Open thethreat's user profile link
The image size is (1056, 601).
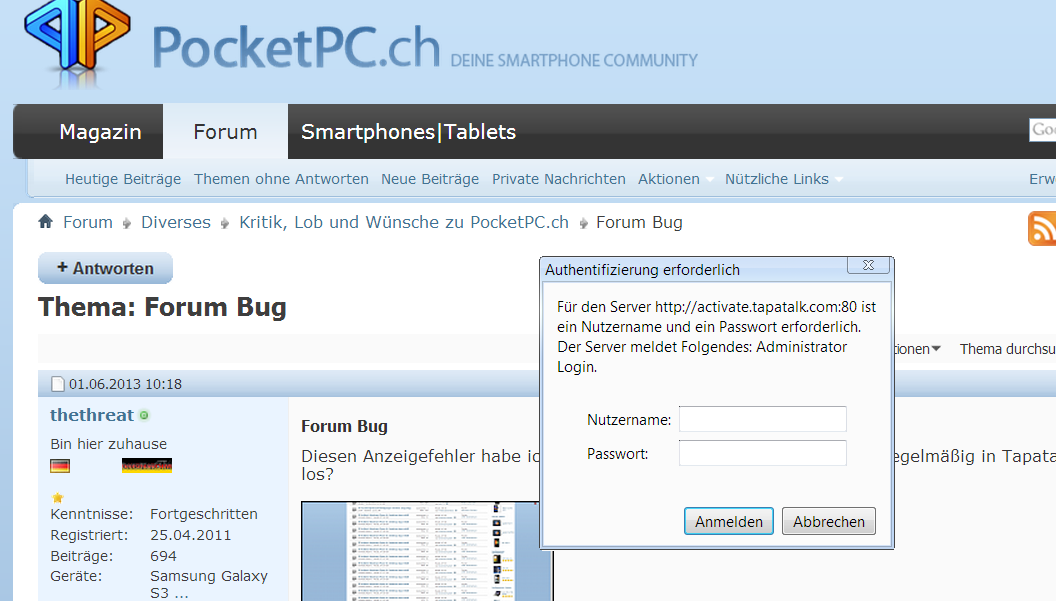92,415
